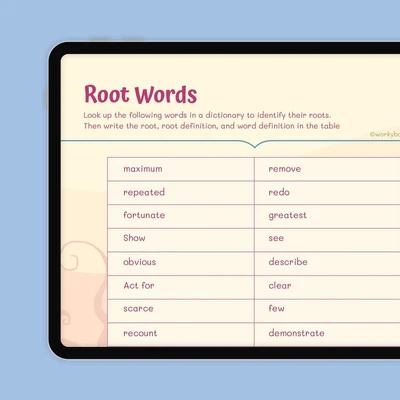The width and height of the screenshot is (400, 400).
Task: Select the word describe
Action: 288,262
